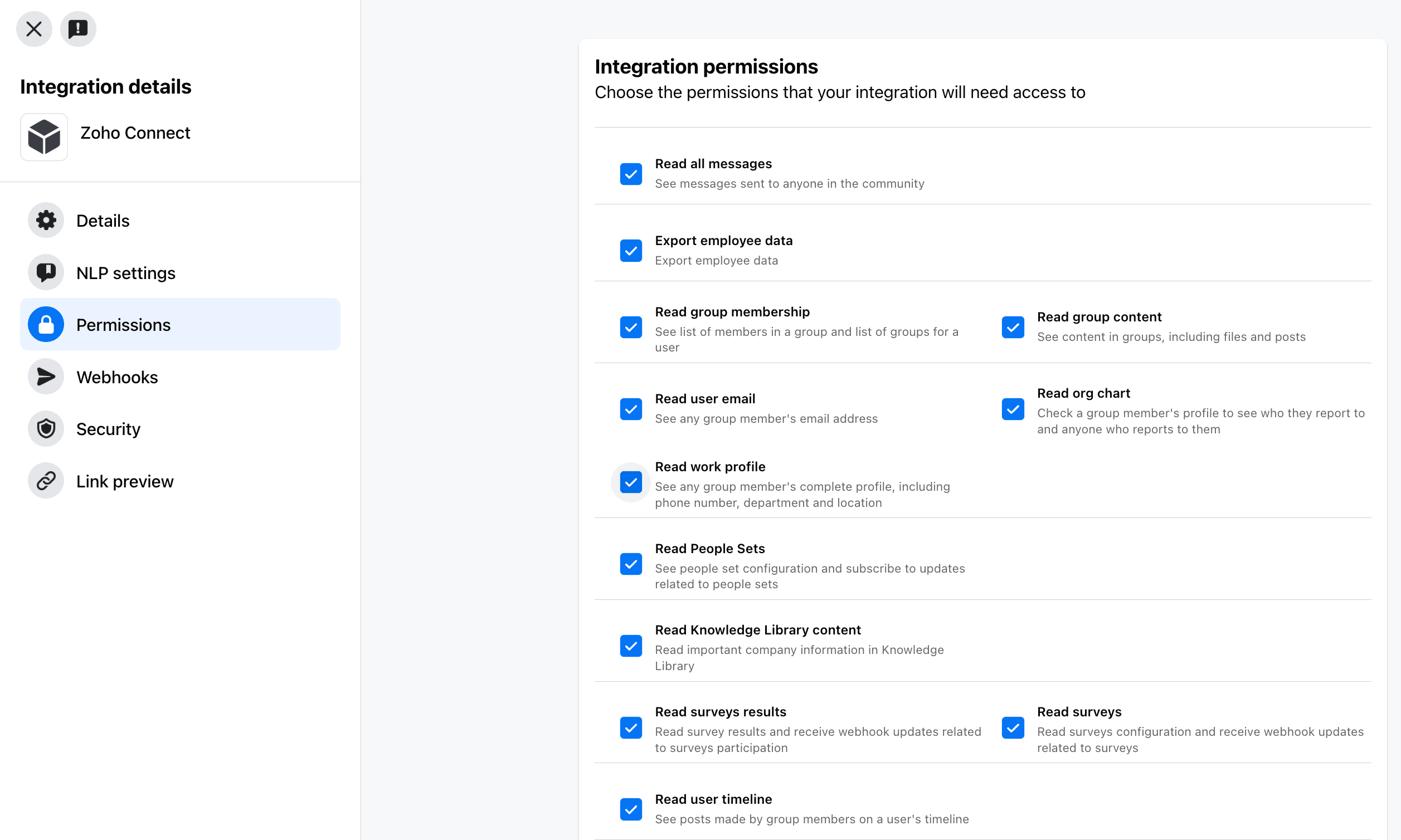Click the Permissions lock icon
This screenshot has height=840, width=1401.
click(x=46, y=324)
